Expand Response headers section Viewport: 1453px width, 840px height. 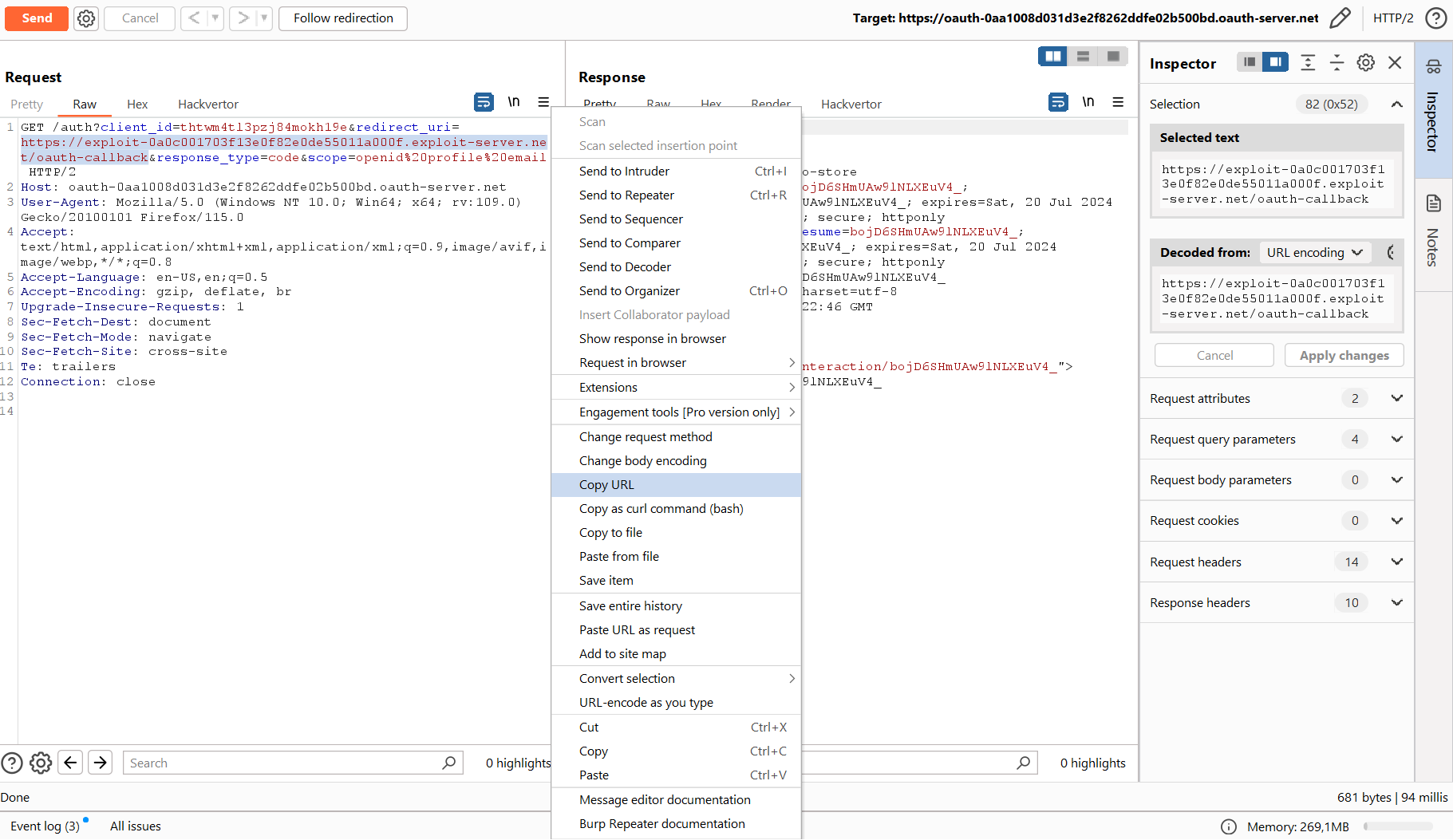pos(1396,602)
